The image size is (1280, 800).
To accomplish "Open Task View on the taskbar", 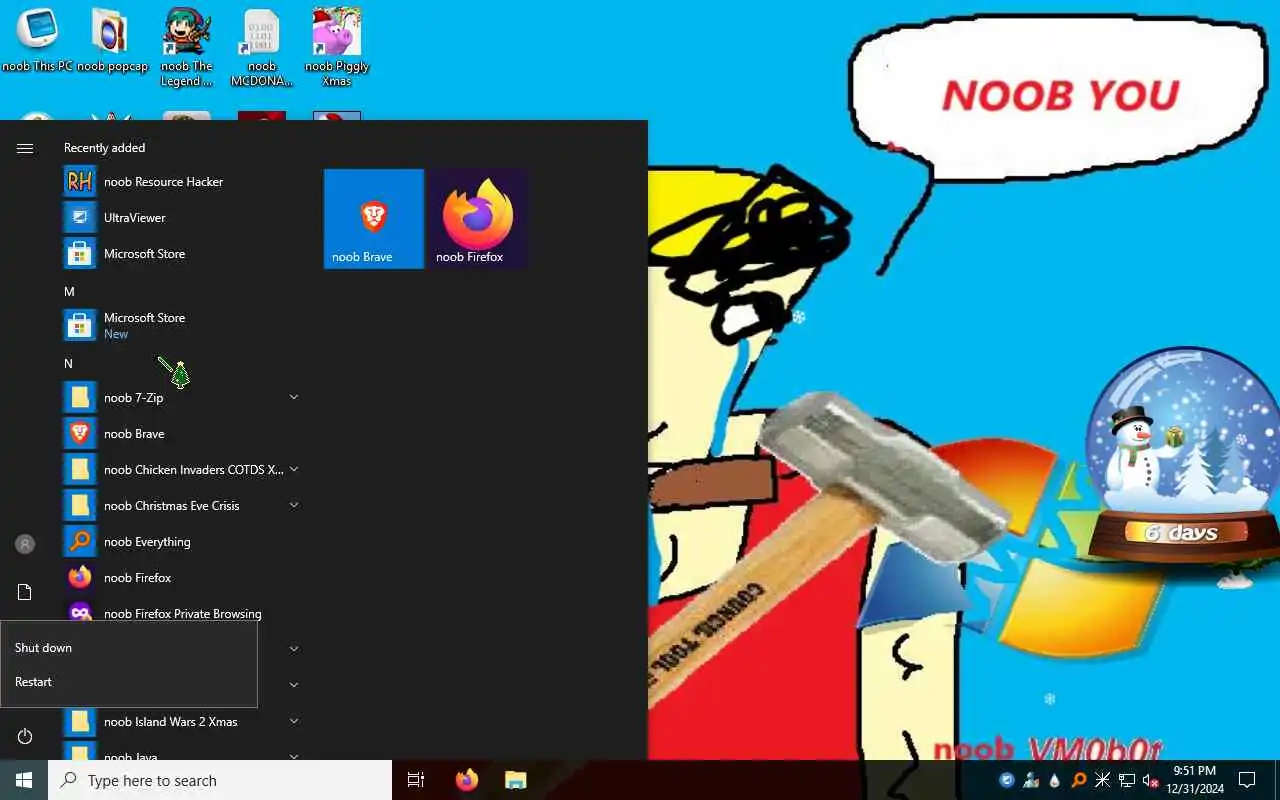I will [416, 780].
